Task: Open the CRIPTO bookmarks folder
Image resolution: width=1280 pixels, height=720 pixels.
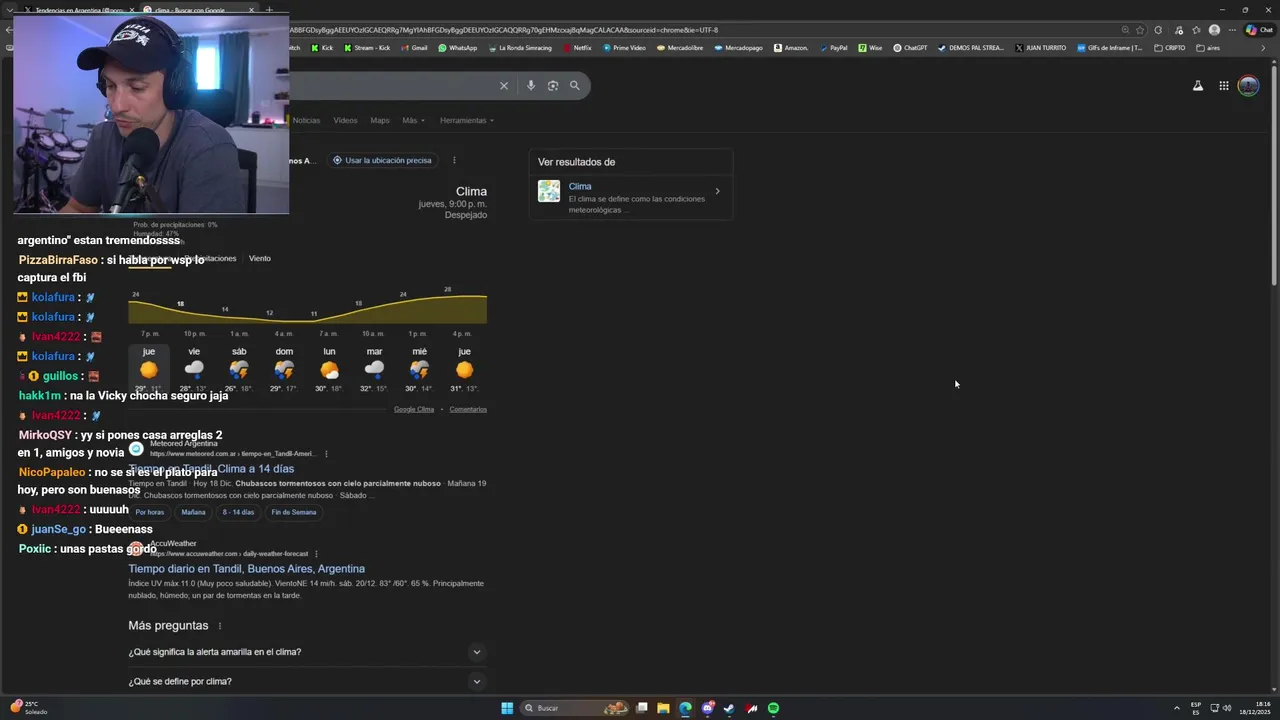Action: [x=1170, y=48]
